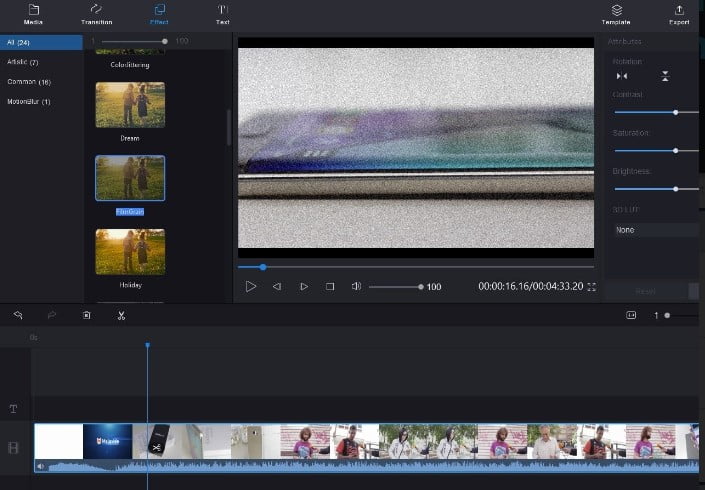705x490 pixels.
Task: Adjust the Saturation slider
Action: (x=656, y=151)
